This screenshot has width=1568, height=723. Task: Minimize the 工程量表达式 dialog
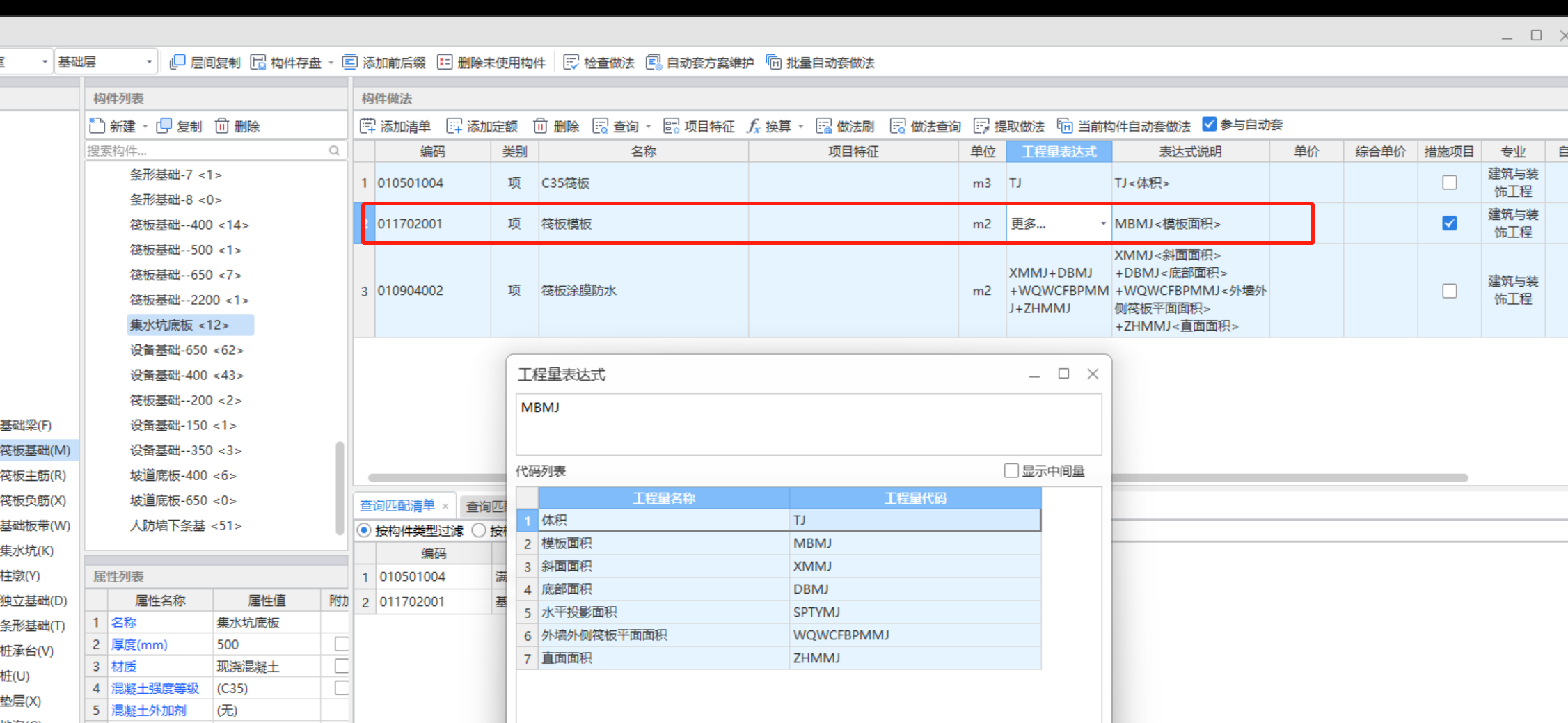point(1034,375)
